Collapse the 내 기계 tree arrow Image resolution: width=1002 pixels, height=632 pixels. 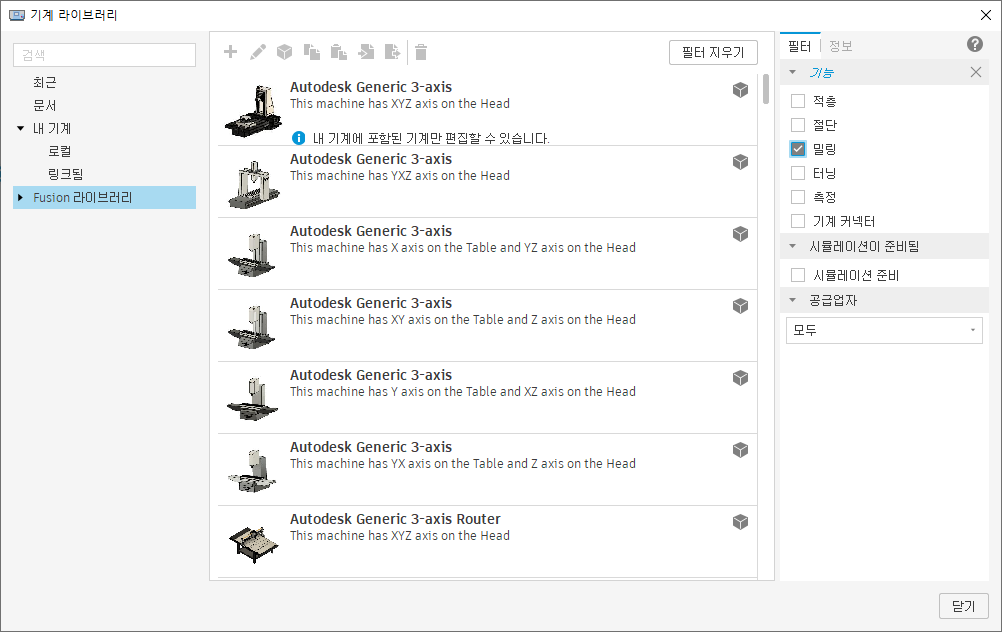[20, 128]
